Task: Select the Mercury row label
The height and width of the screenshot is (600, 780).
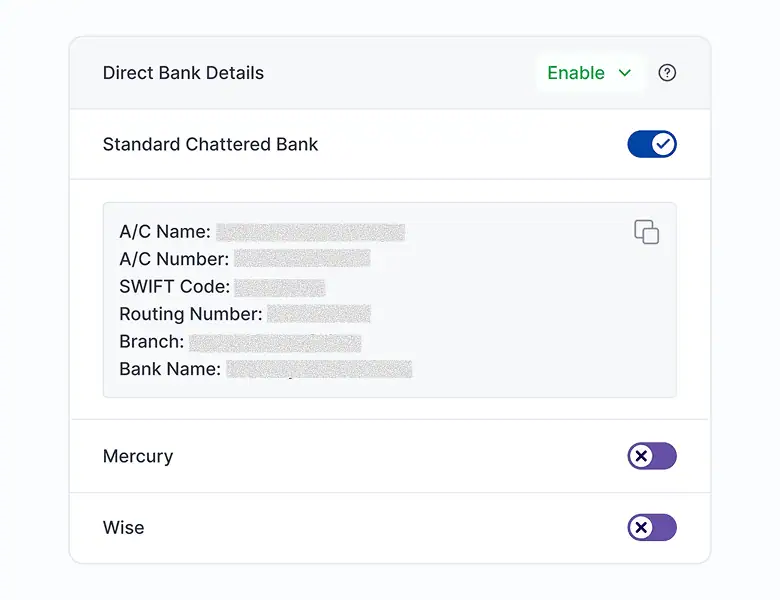Action: (x=138, y=456)
